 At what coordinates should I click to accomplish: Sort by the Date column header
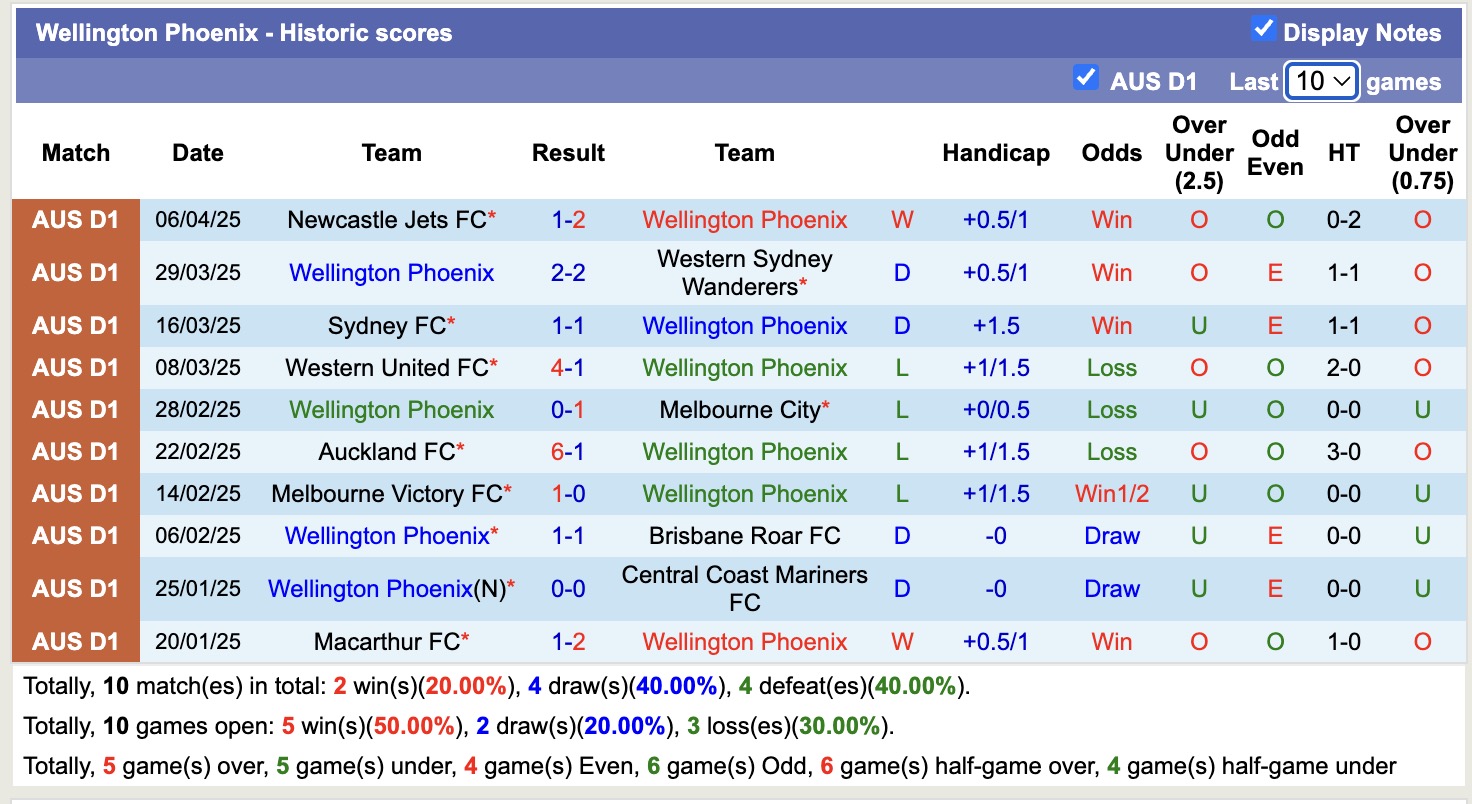coord(197,152)
